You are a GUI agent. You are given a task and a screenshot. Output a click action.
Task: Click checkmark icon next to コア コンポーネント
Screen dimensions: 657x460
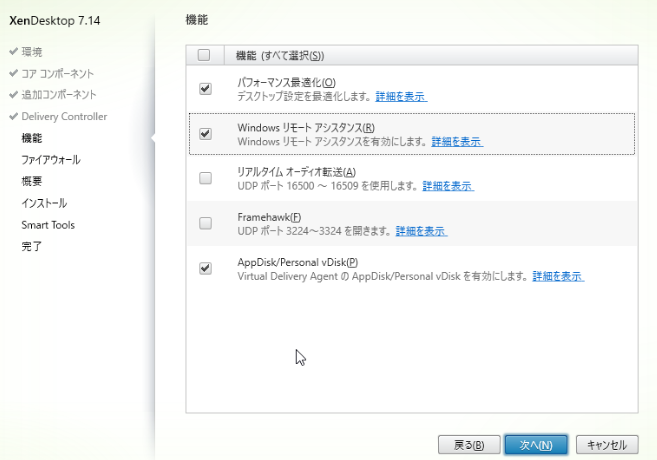coord(13,73)
